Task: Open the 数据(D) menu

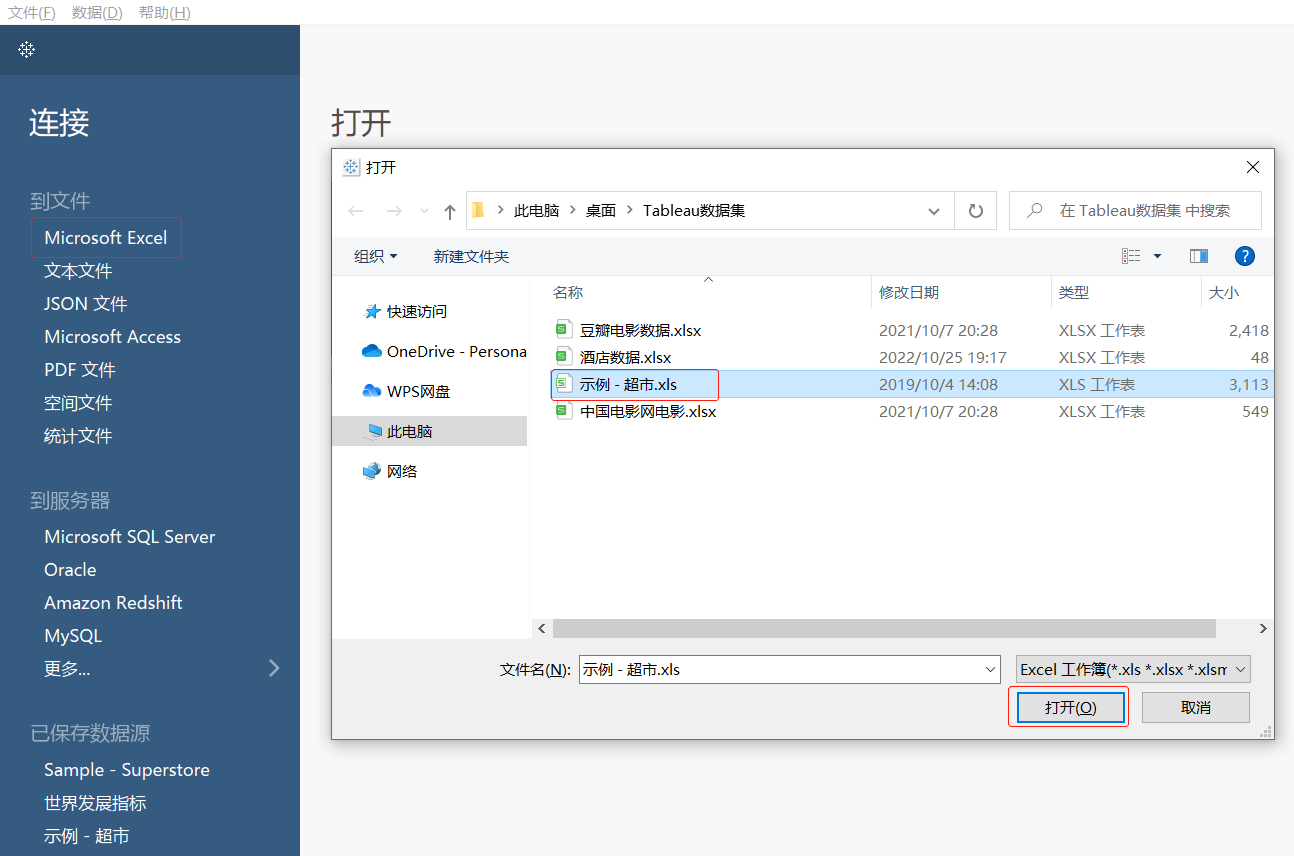Action: click(x=97, y=12)
